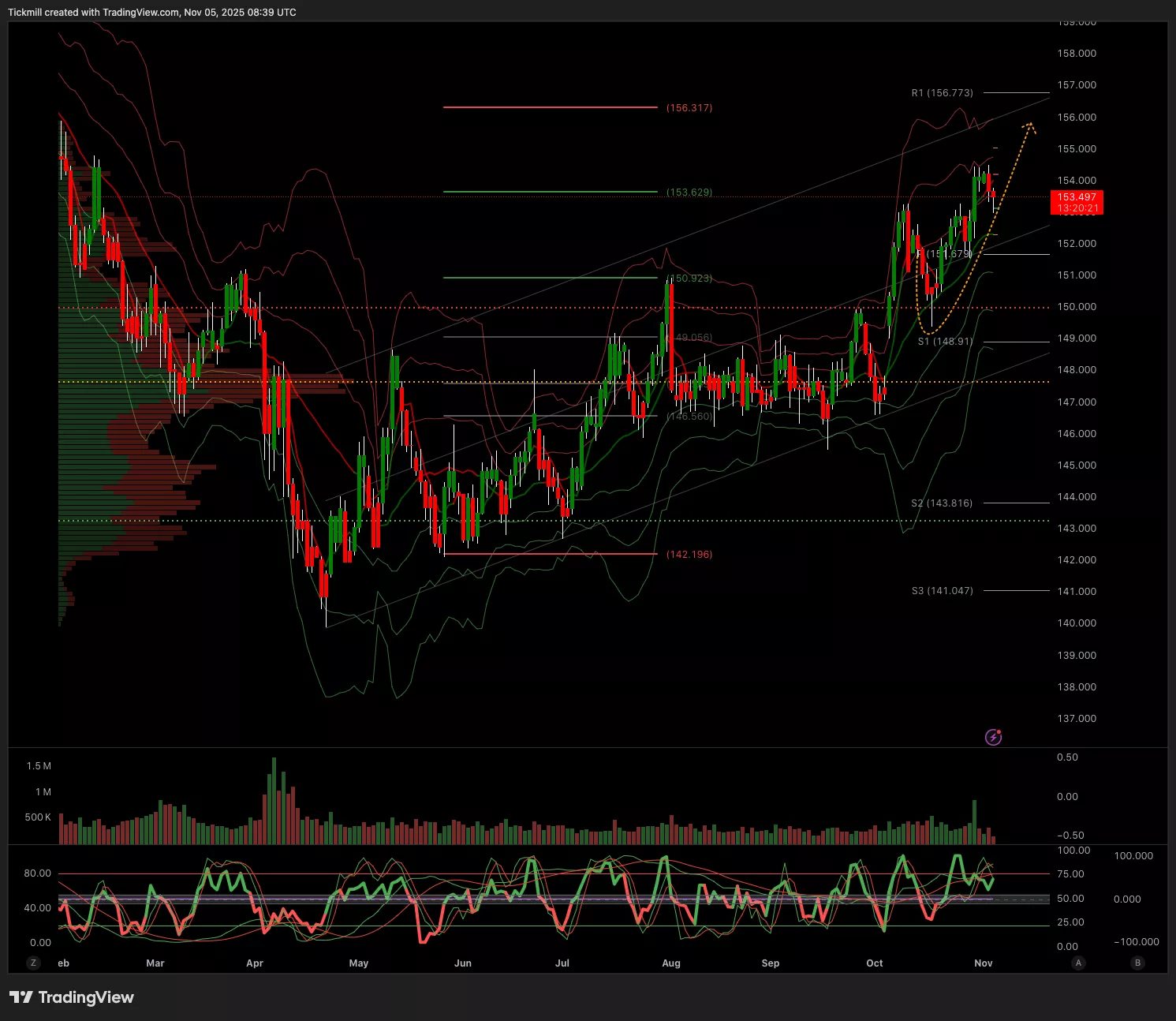Viewport: 1176px width, 1021px height.
Task: Click the Tickmill TradingView.com header text
Action: 152,13
